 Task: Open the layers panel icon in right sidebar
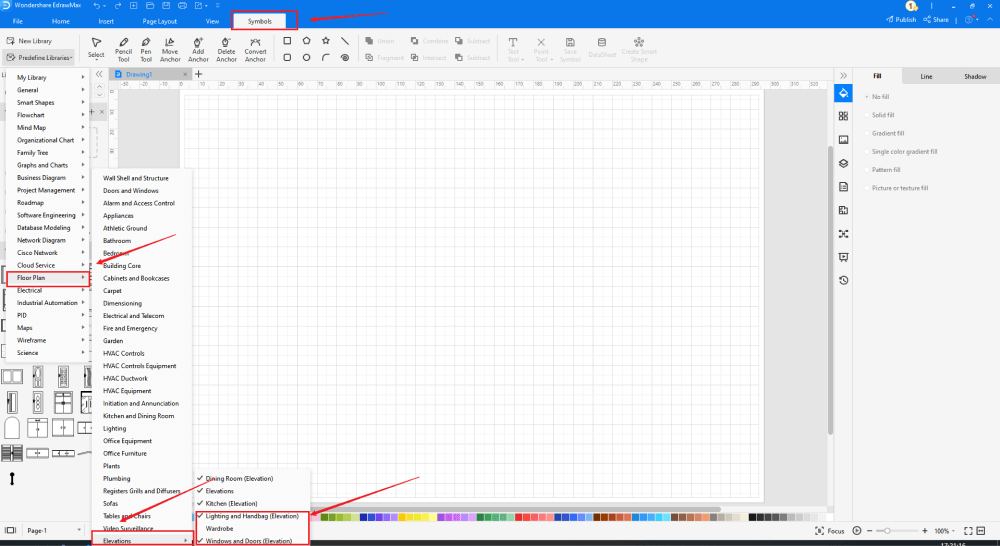[843, 163]
